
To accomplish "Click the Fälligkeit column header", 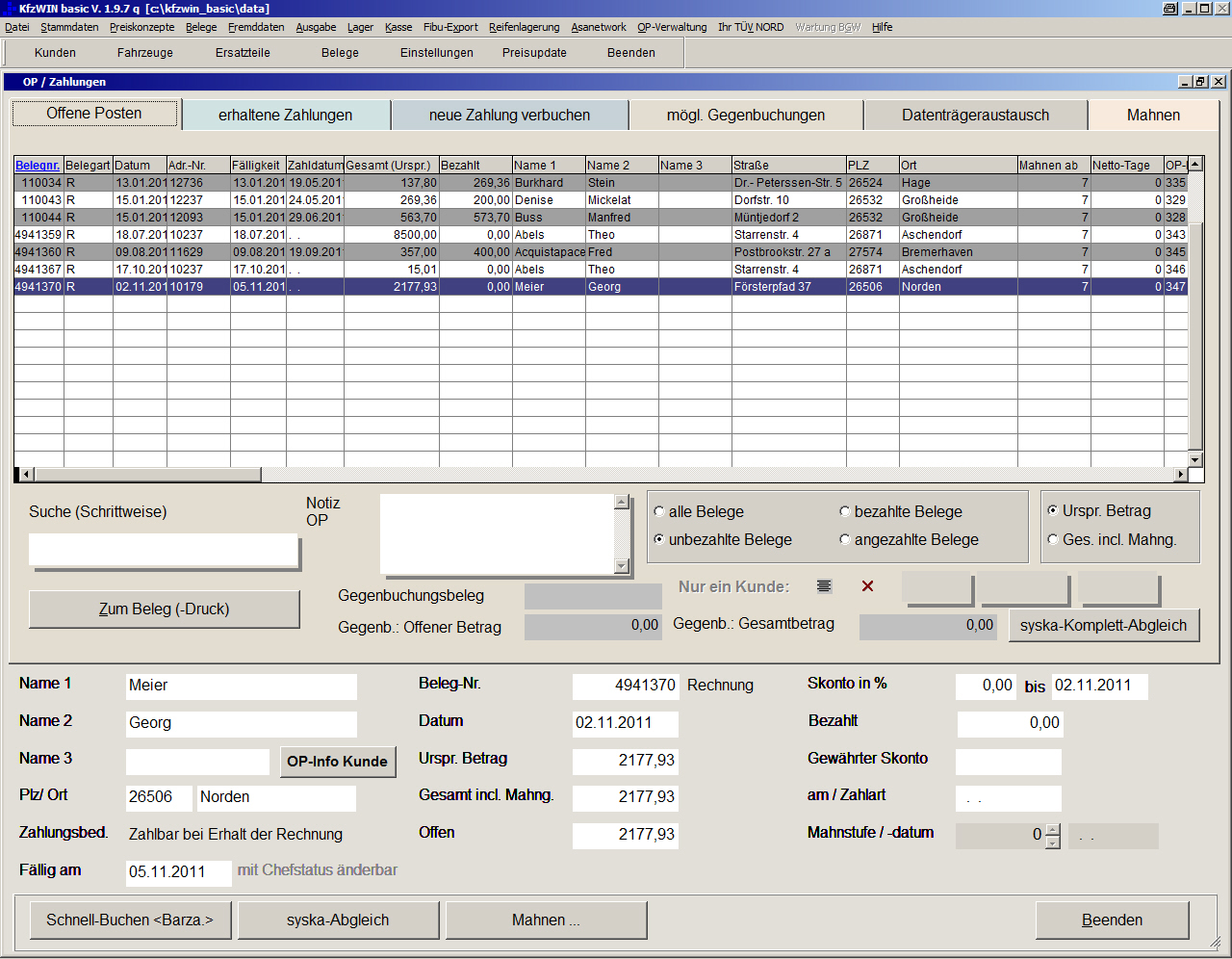I will pyautogui.click(x=258, y=166).
